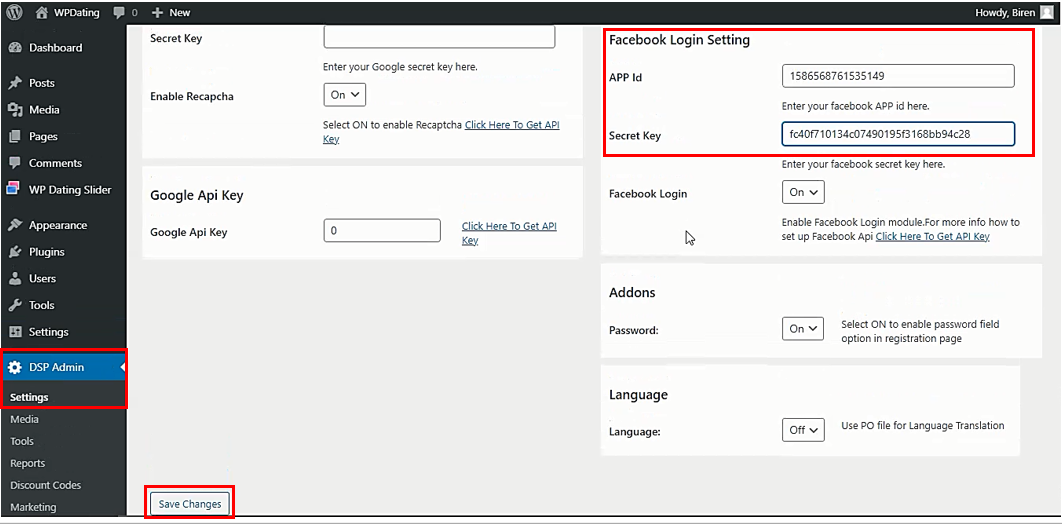Click the Comments icon in sidebar
1062x525 pixels.
tap(15, 163)
